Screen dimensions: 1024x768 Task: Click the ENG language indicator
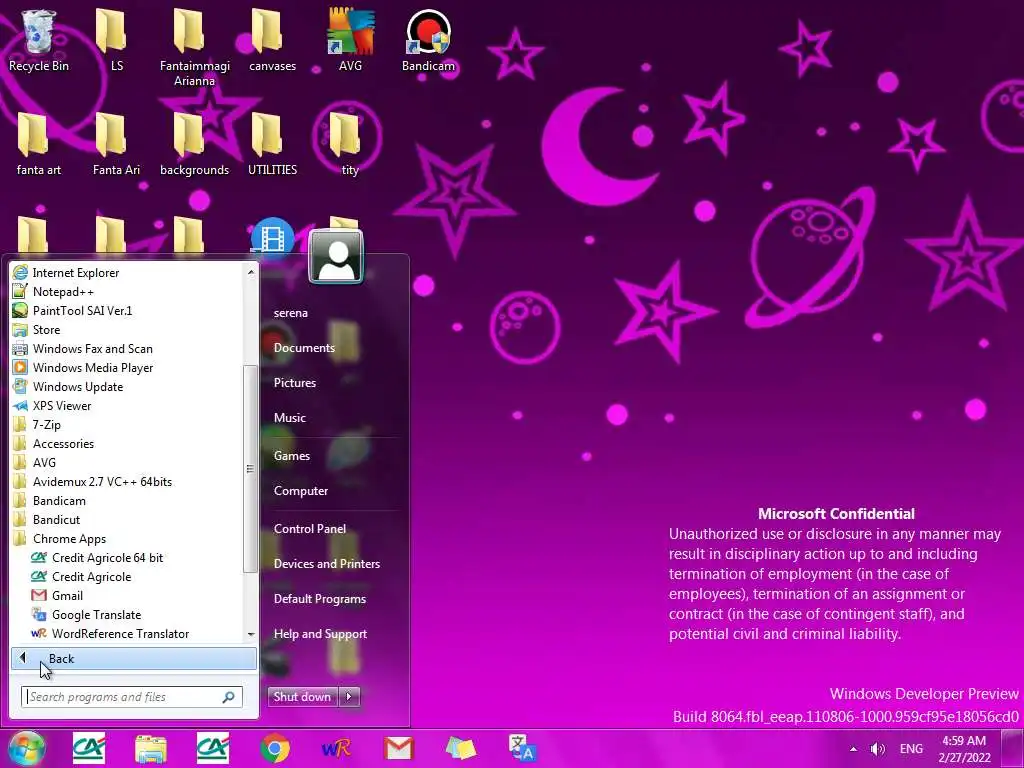coord(911,749)
